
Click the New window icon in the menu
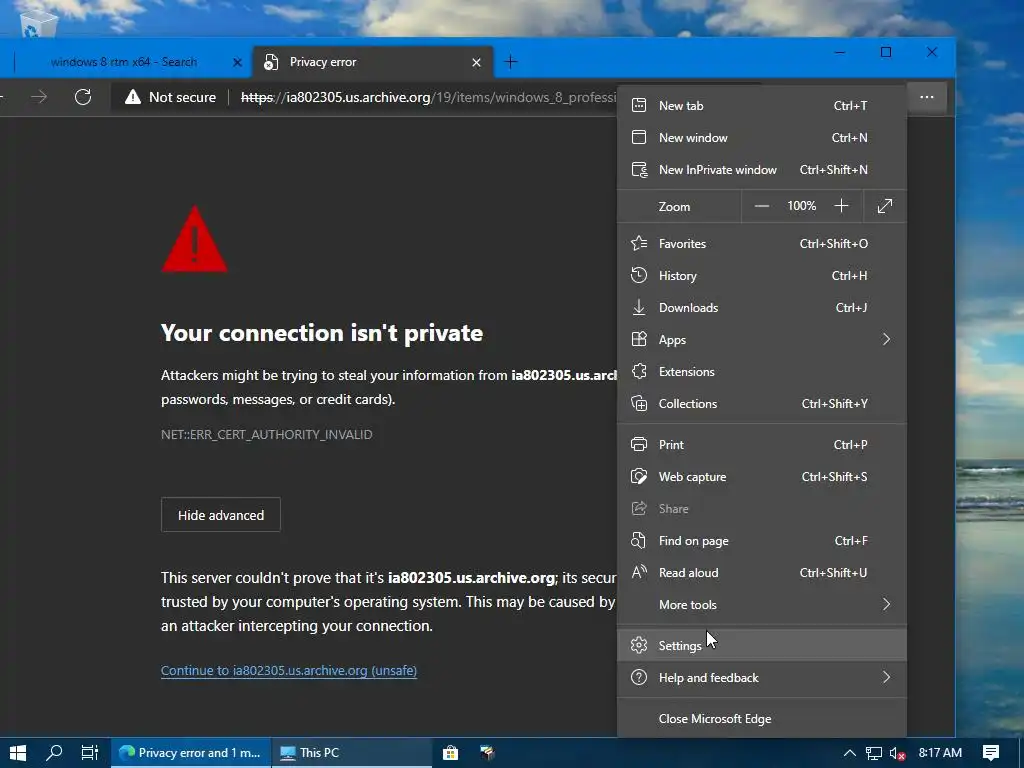point(639,137)
